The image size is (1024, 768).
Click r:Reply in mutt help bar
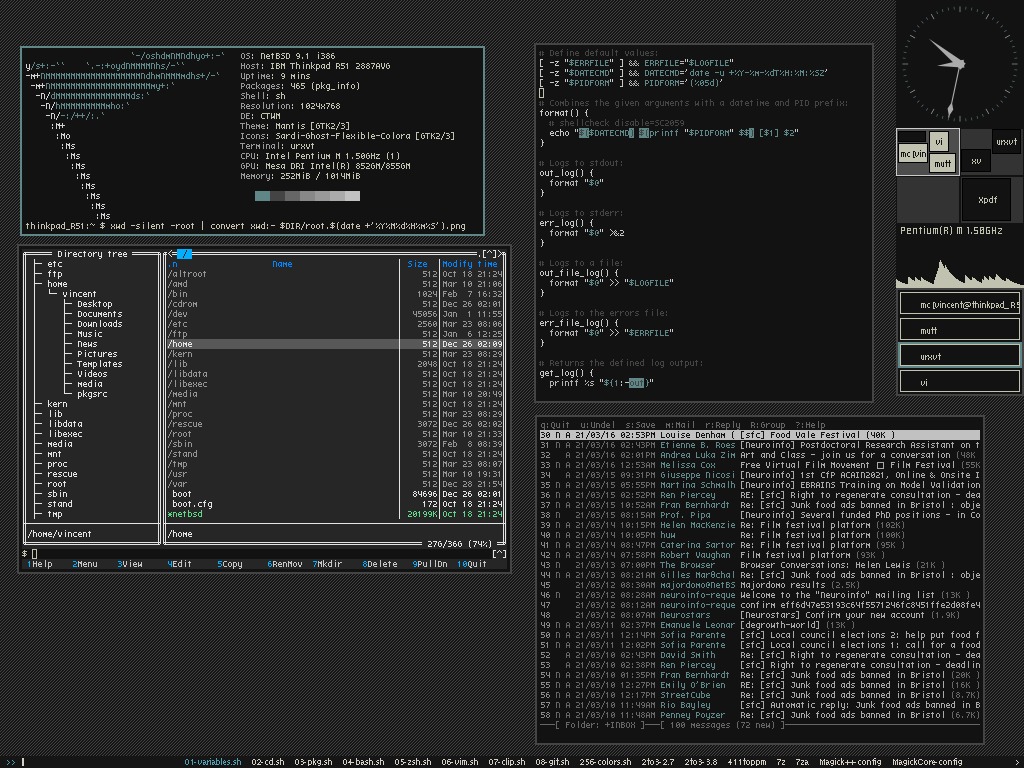(722, 424)
